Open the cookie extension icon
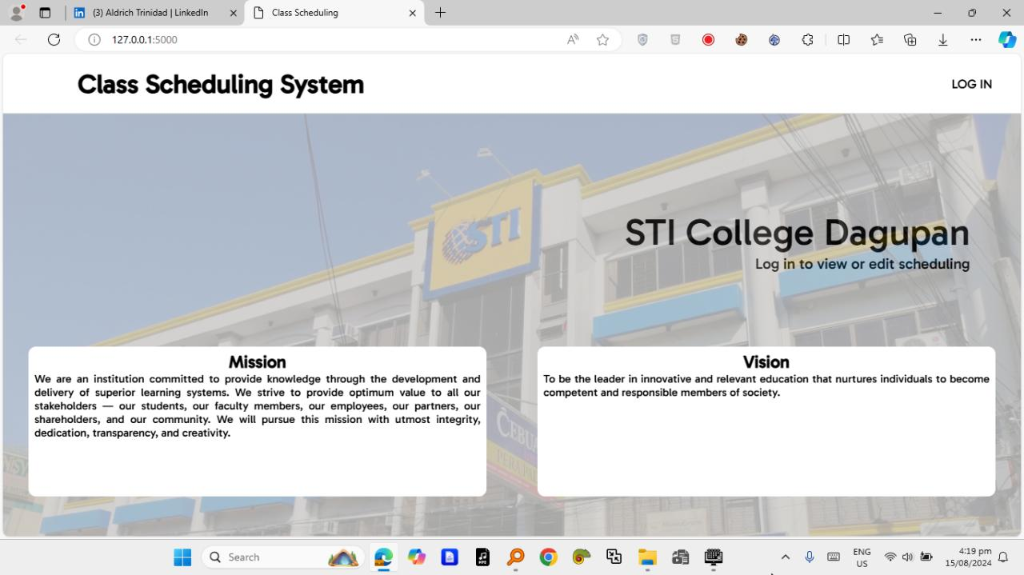Screen dimensions: 1024x575 click(x=741, y=40)
